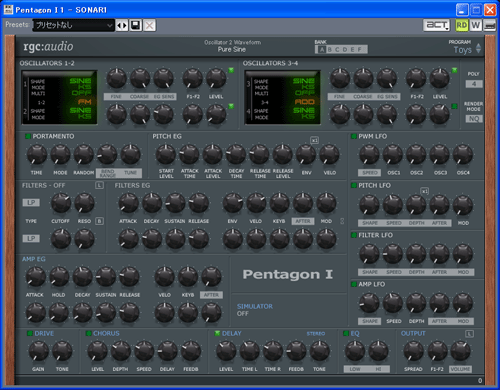Change the upper filter type LP button
This screenshot has width=500, height=390.
pyautogui.click(x=31, y=202)
